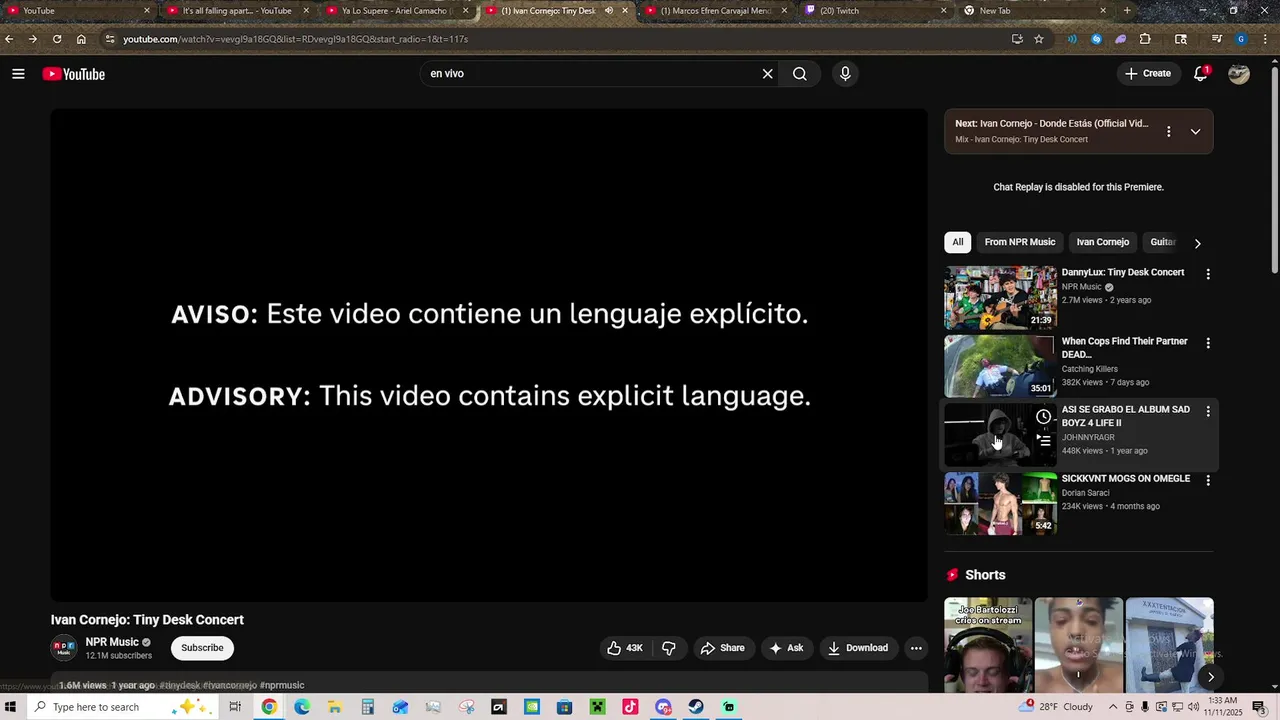Select the Guitar filter chip
The width and height of the screenshot is (1280, 720).
click(x=1162, y=242)
